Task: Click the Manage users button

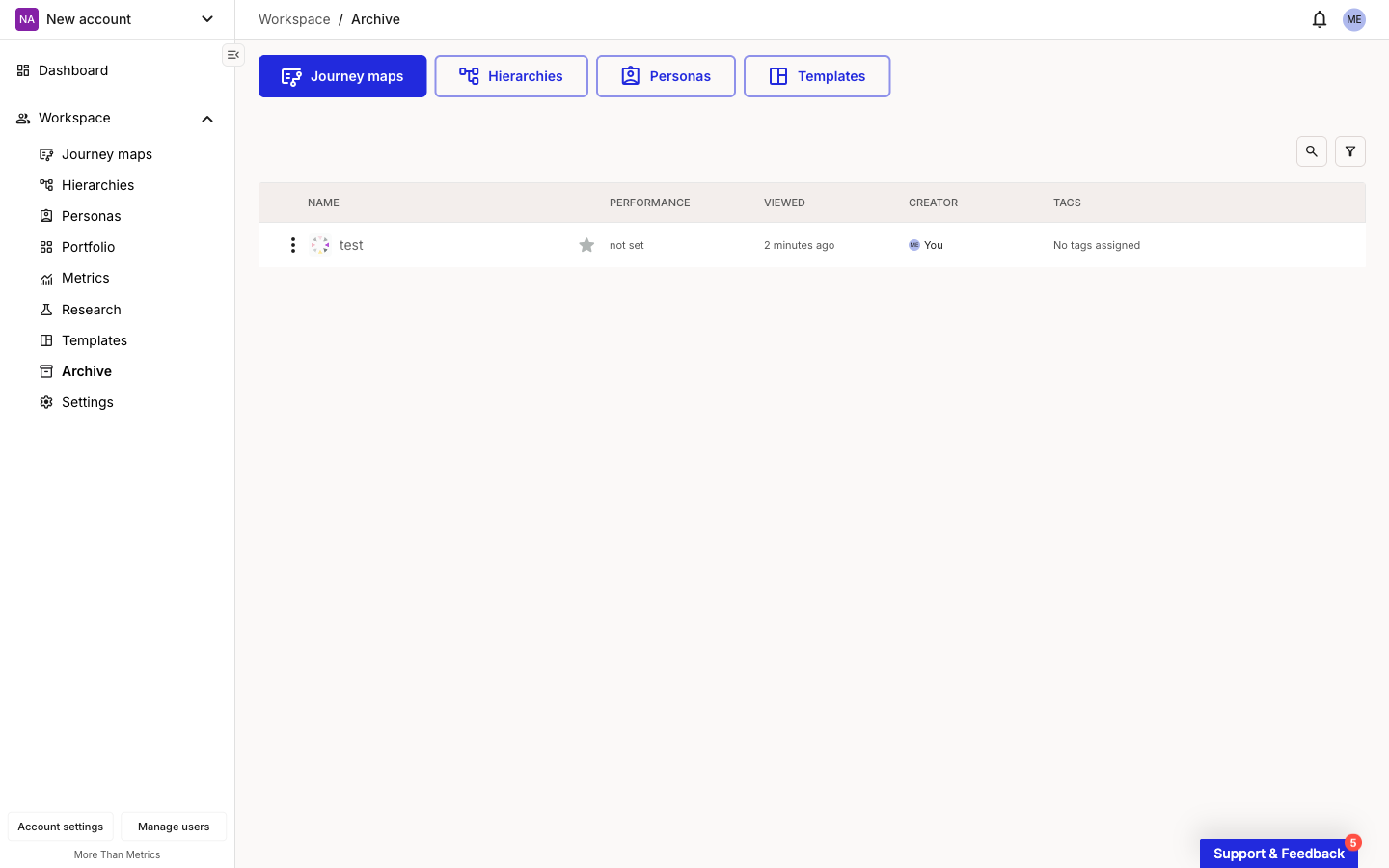Action: 174,827
